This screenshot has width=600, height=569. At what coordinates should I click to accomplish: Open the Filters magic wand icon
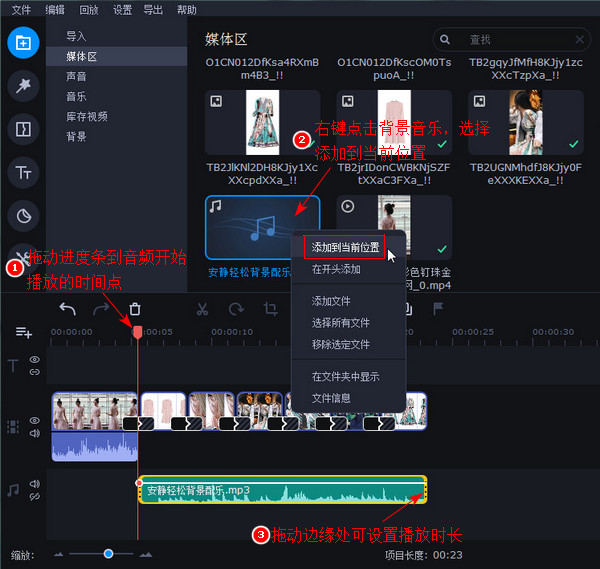23,86
